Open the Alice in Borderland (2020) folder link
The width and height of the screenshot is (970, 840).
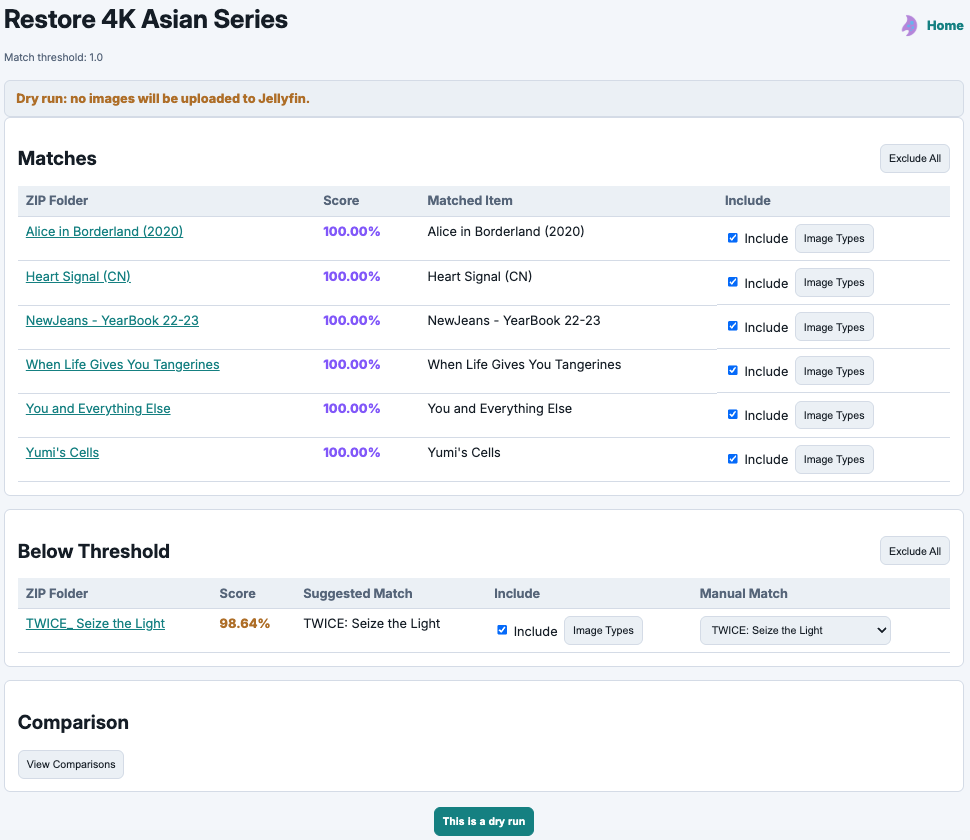tap(104, 231)
